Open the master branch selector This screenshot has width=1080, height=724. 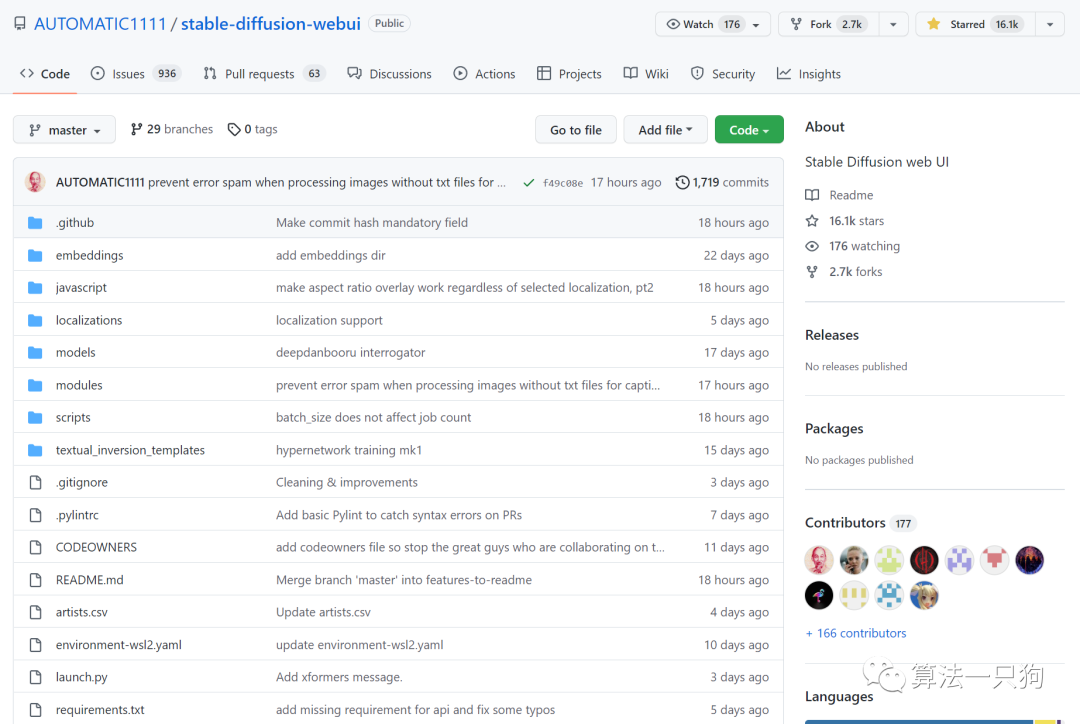(x=64, y=130)
